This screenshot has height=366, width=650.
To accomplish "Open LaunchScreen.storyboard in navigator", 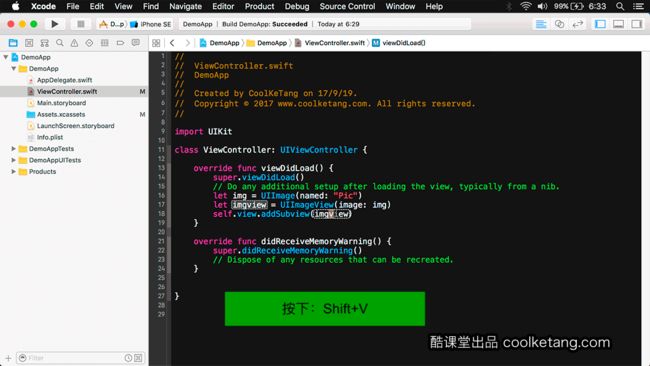I will (x=75, y=126).
